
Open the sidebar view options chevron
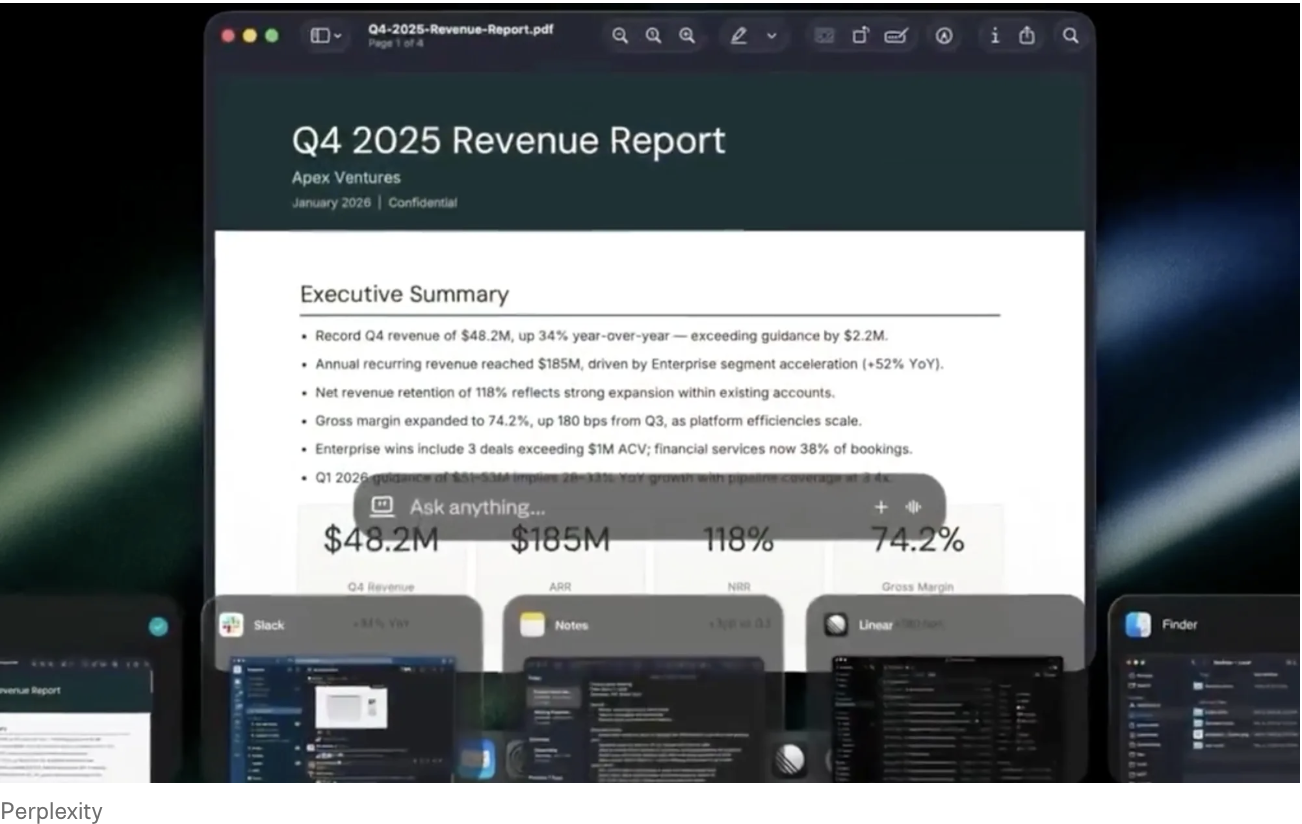pos(337,36)
